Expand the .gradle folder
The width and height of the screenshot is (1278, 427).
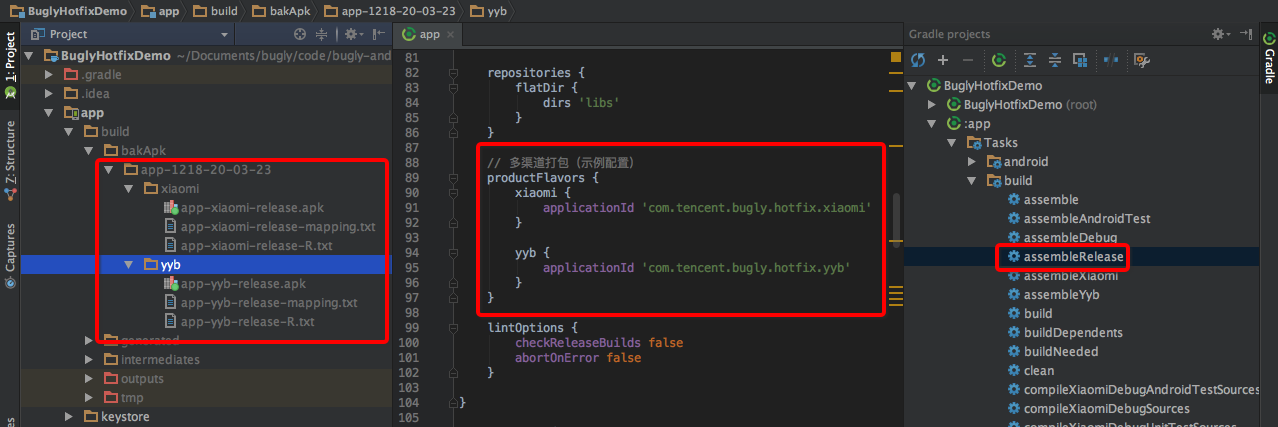50,75
